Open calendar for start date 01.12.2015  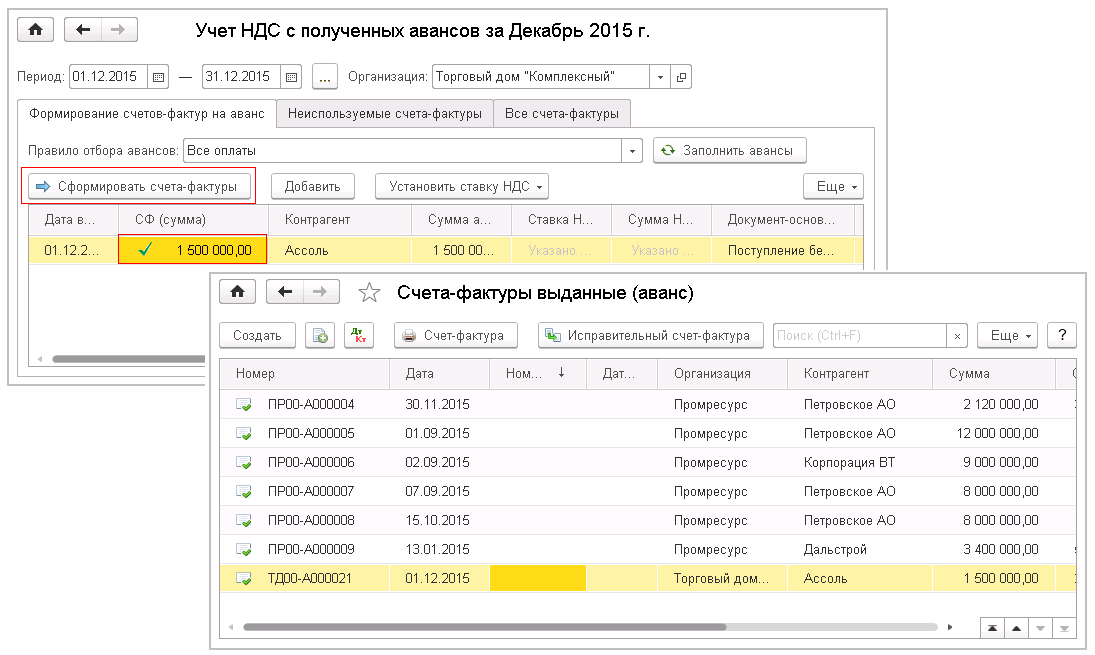(x=158, y=77)
